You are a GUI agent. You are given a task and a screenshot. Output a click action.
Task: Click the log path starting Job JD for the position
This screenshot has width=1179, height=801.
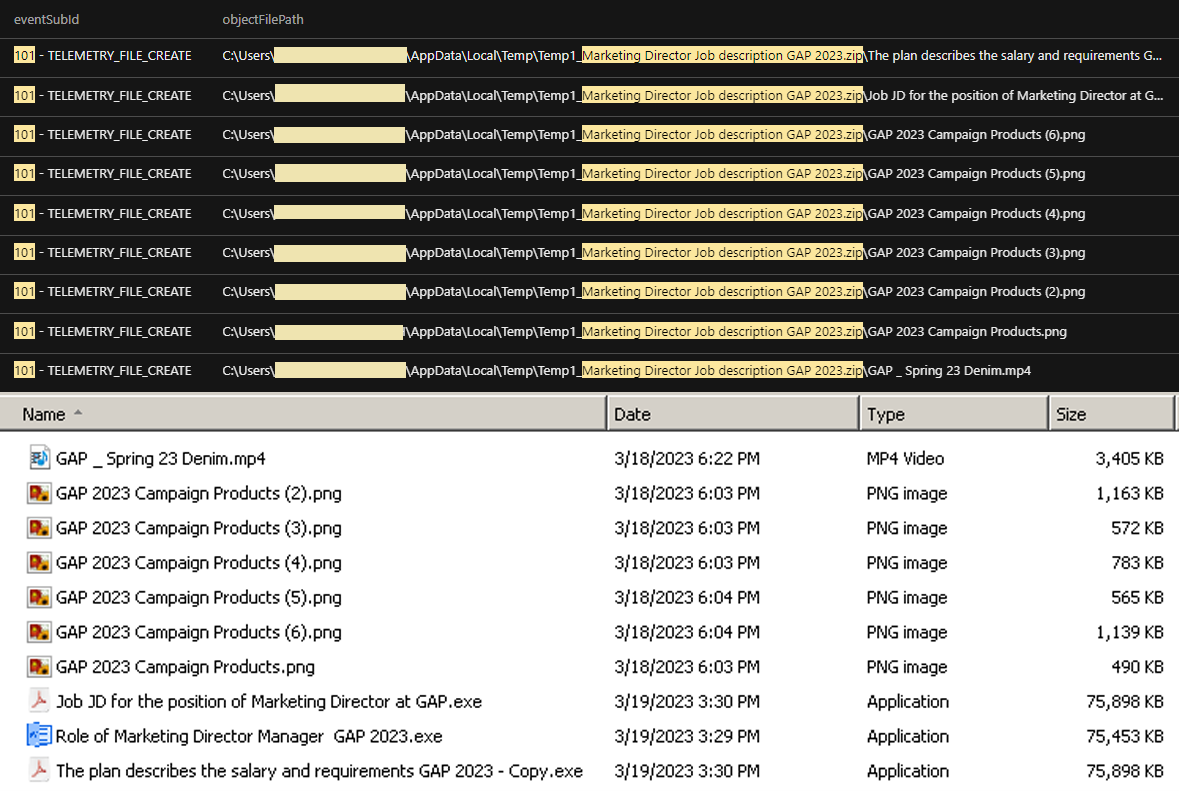click(x=693, y=96)
